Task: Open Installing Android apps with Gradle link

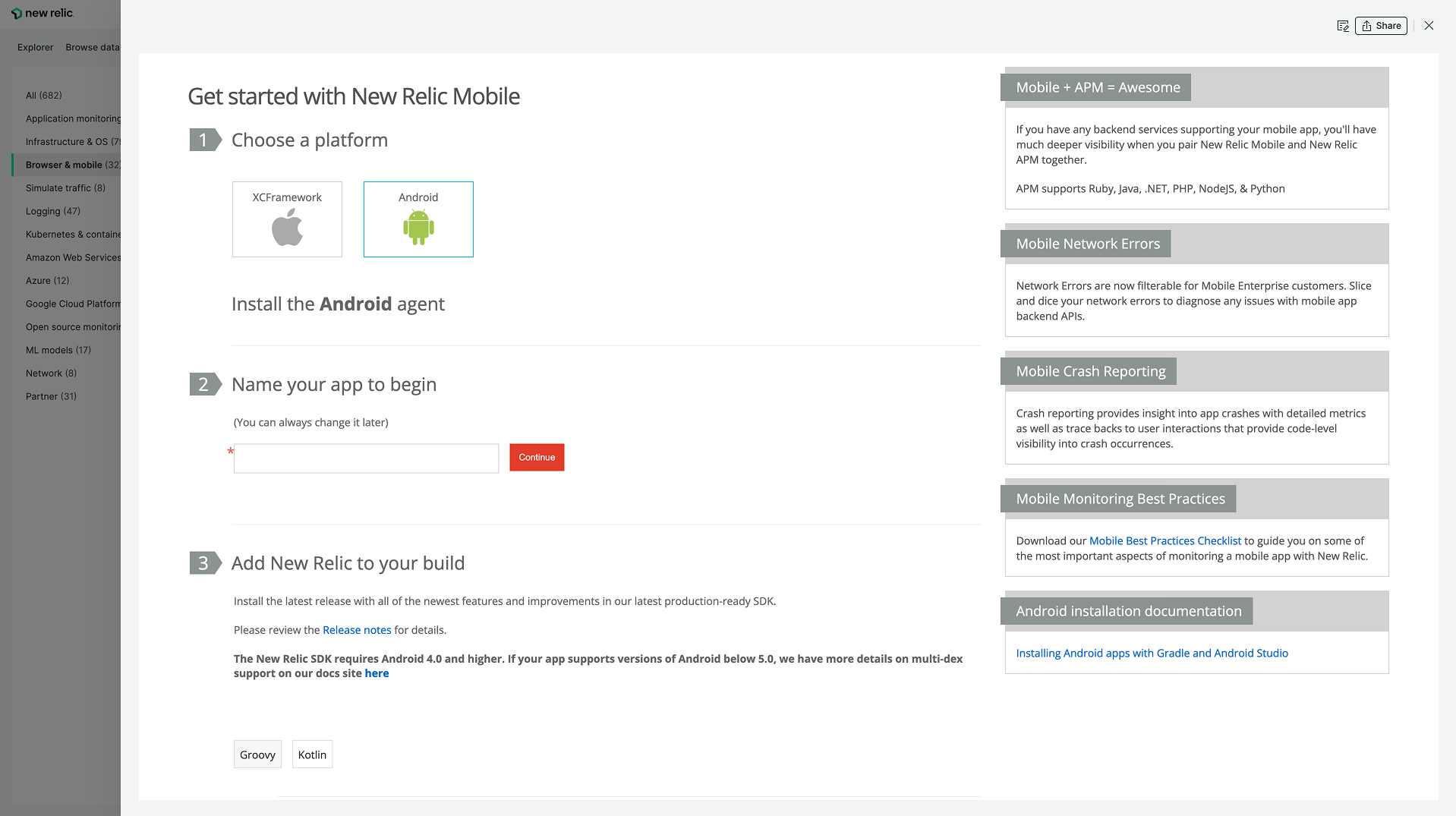Action: [x=1152, y=654]
